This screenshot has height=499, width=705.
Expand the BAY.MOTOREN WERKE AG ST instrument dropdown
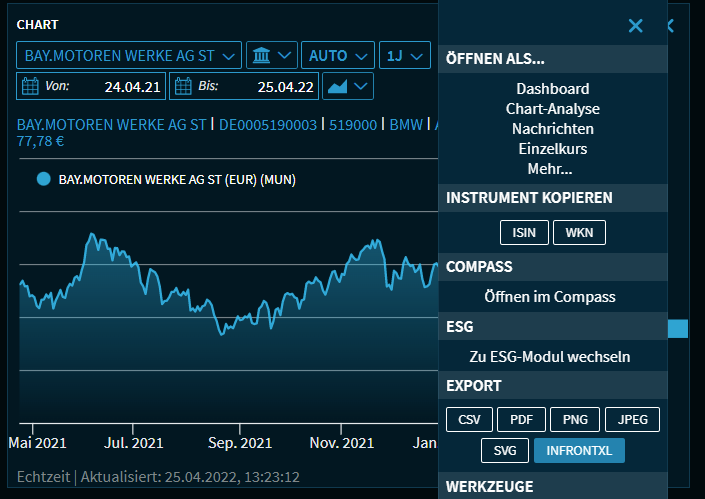click(129, 55)
